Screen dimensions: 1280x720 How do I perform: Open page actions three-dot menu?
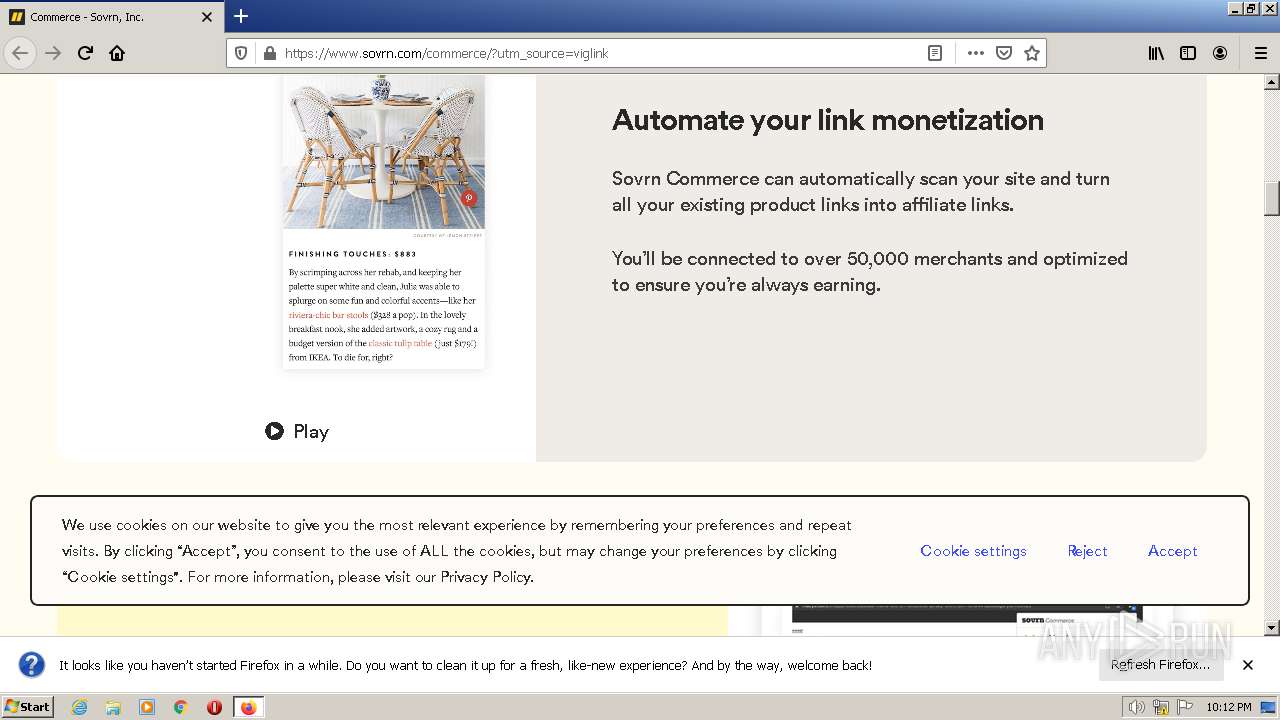[x=976, y=53]
